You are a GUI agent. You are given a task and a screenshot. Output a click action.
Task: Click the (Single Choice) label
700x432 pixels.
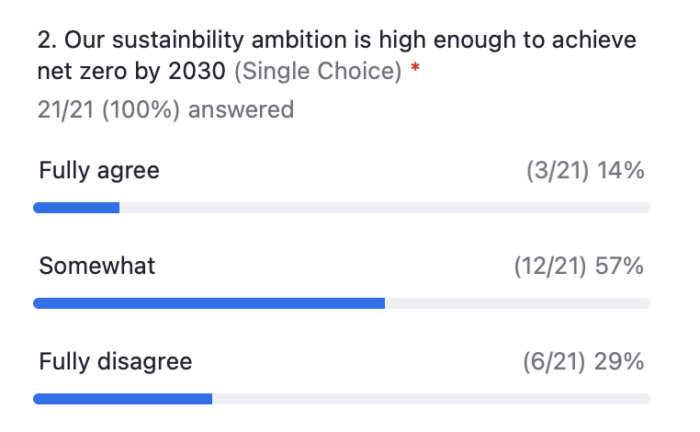point(318,71)
